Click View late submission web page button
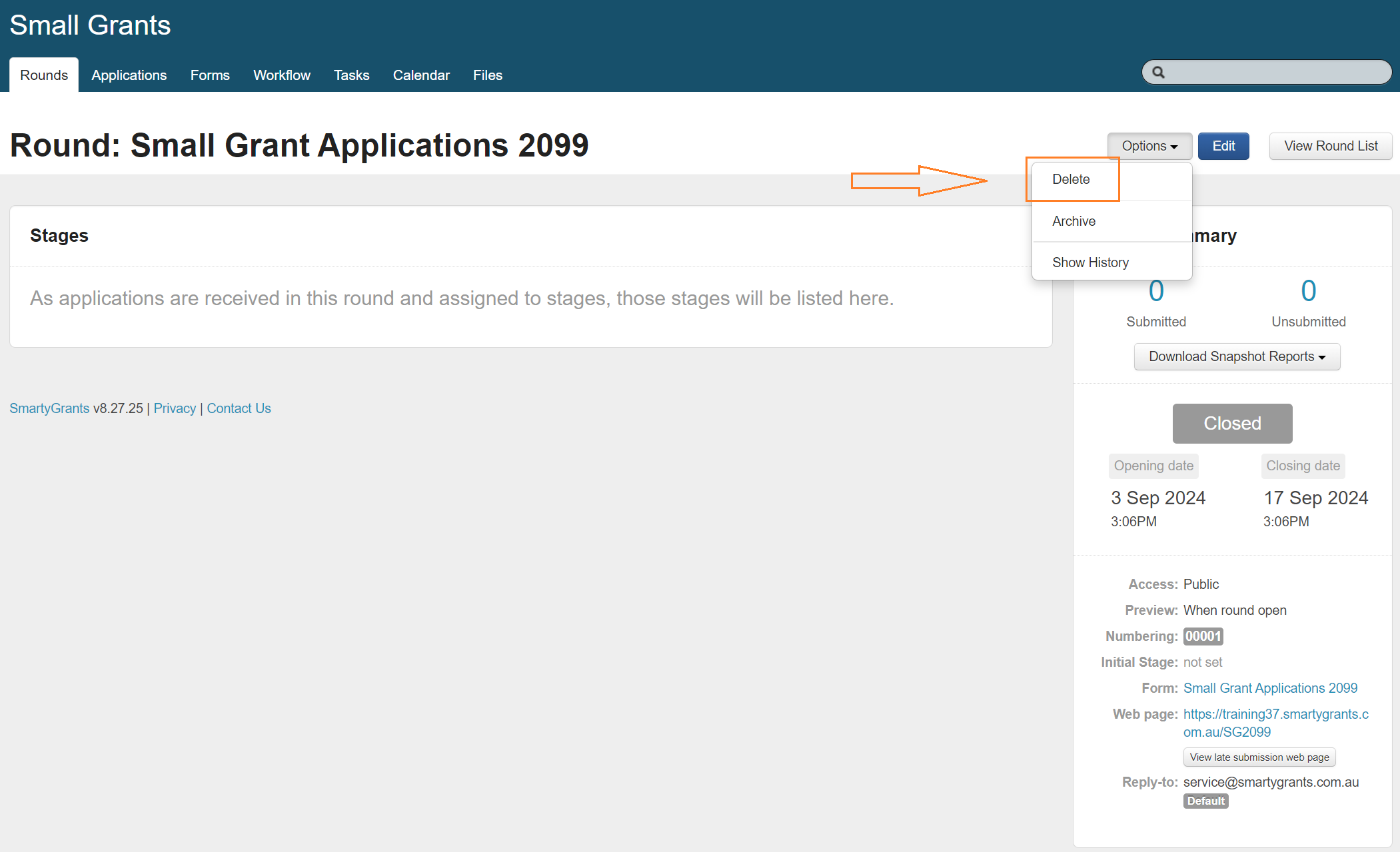Viewport: 1400px width, 852px height. [x=1259, y=757]
